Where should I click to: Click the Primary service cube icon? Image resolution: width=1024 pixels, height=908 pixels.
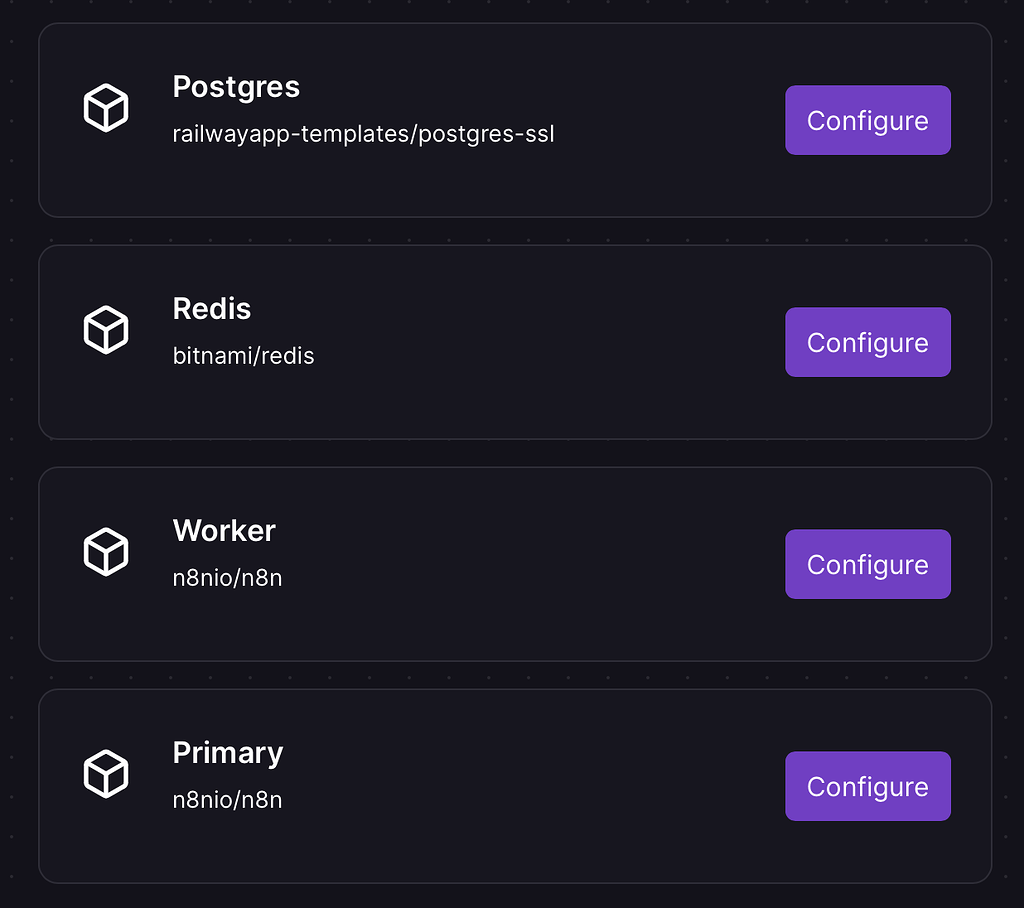coord(106,773)
